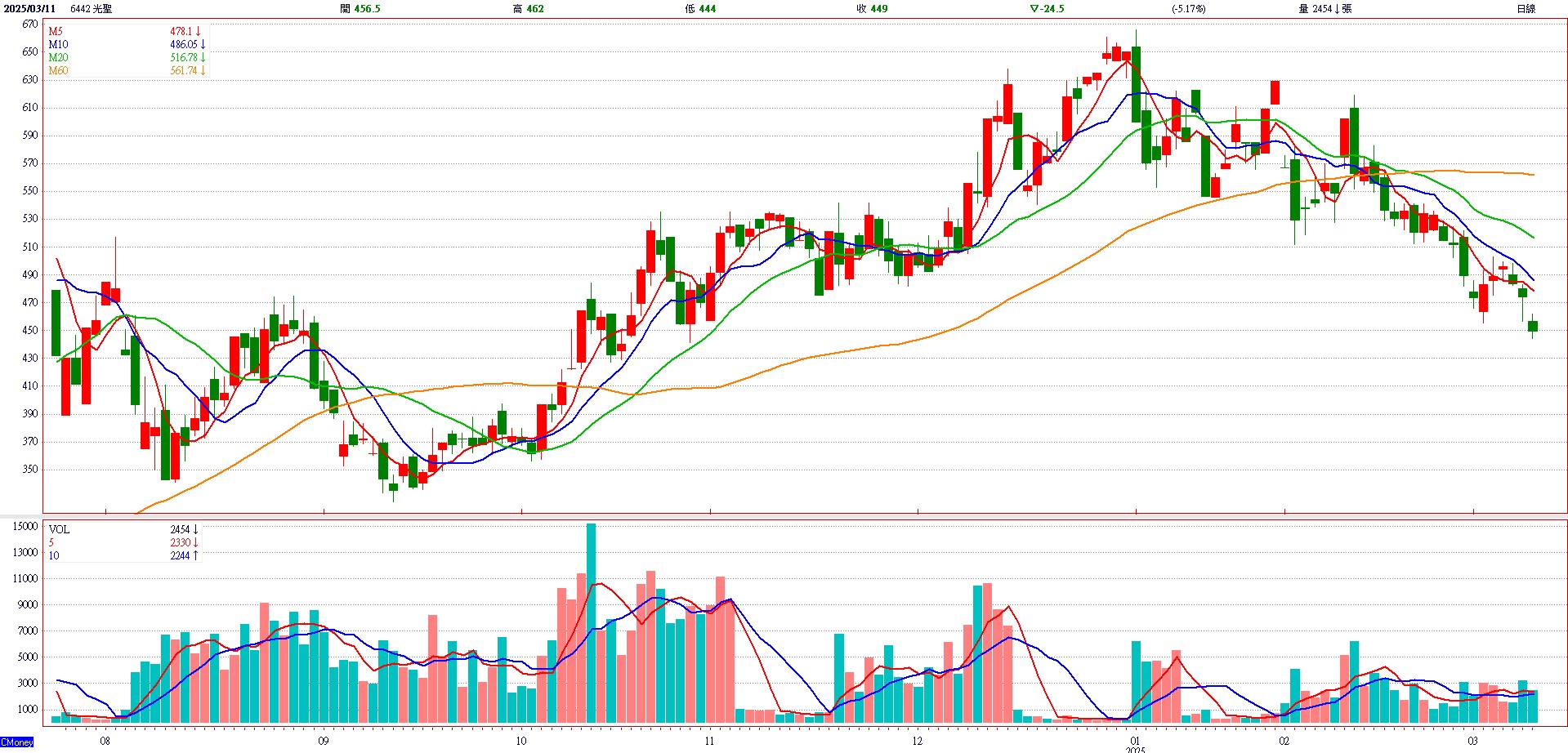Viewport: 1568px width, 753px height.
Task: Click the 15000 volume axis label
Action: coord(25,527)
